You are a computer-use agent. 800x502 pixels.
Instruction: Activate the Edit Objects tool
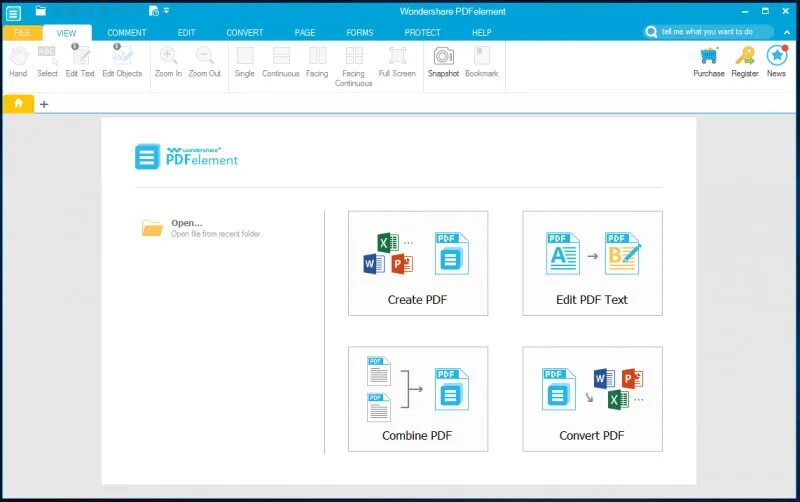click(x=122, y=62)
